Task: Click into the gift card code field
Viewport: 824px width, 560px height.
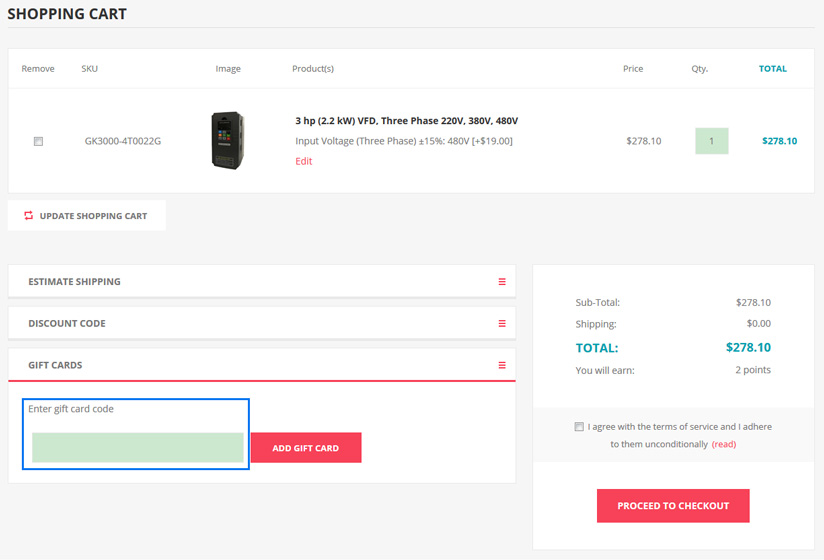Action: (x=138, y=448)
